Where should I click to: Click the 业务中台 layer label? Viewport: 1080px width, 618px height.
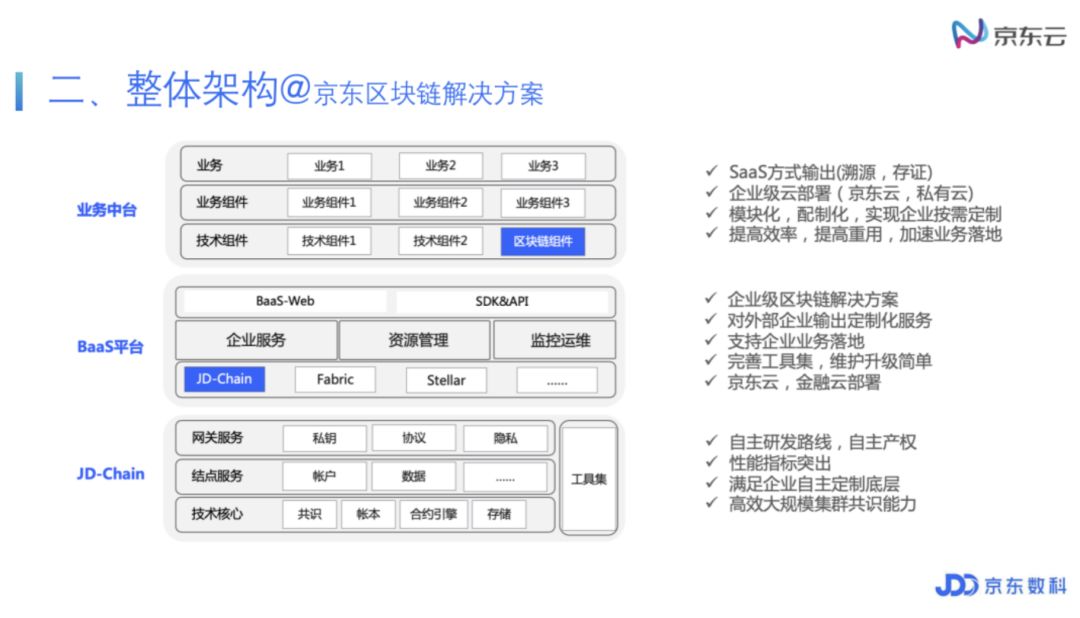(x=107, y=209)
